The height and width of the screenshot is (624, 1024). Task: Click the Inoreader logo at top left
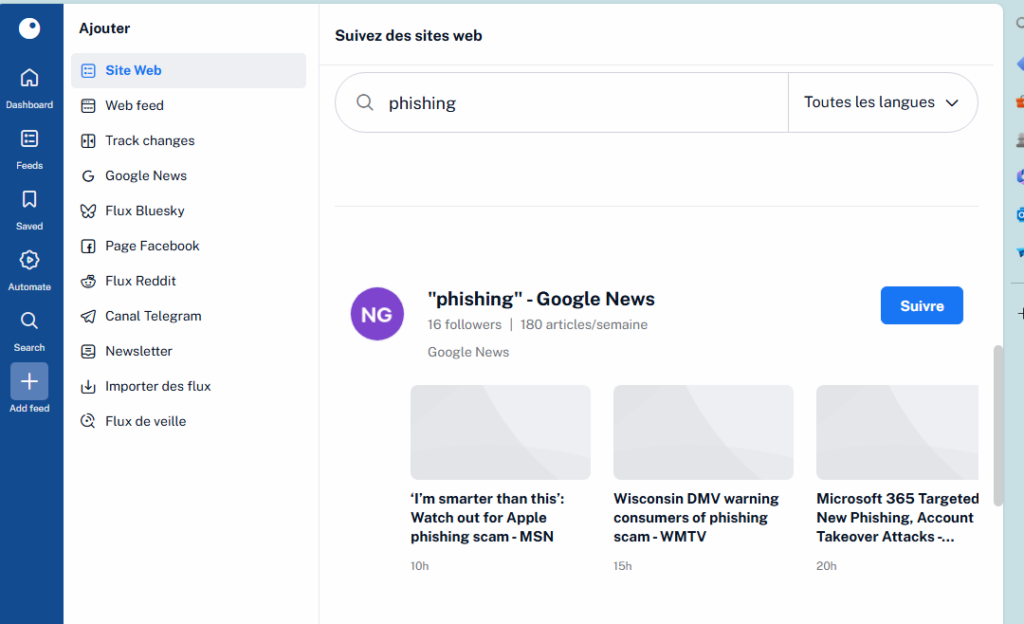[30, 28]
